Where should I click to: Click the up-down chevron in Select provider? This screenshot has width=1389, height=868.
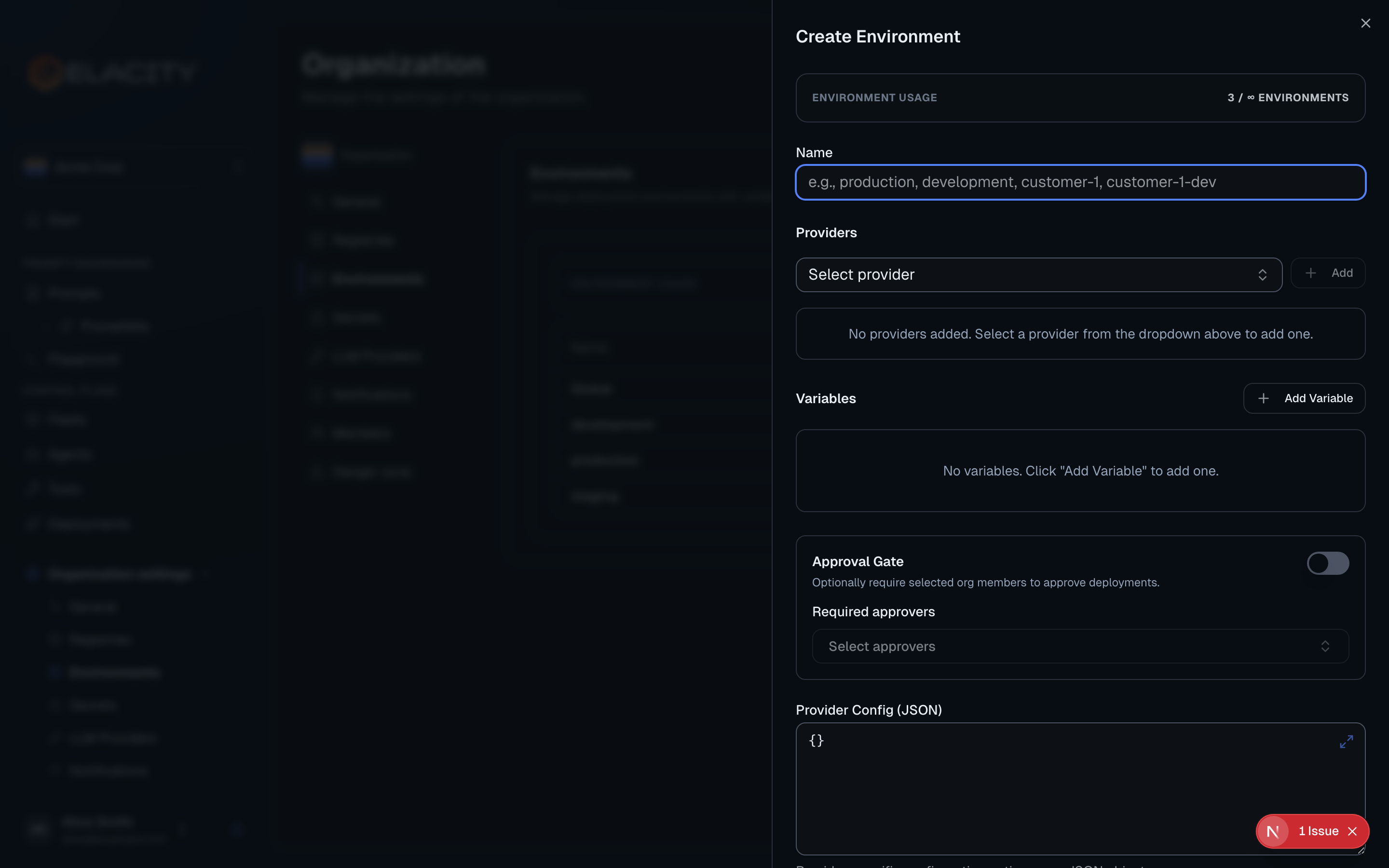1262,275
